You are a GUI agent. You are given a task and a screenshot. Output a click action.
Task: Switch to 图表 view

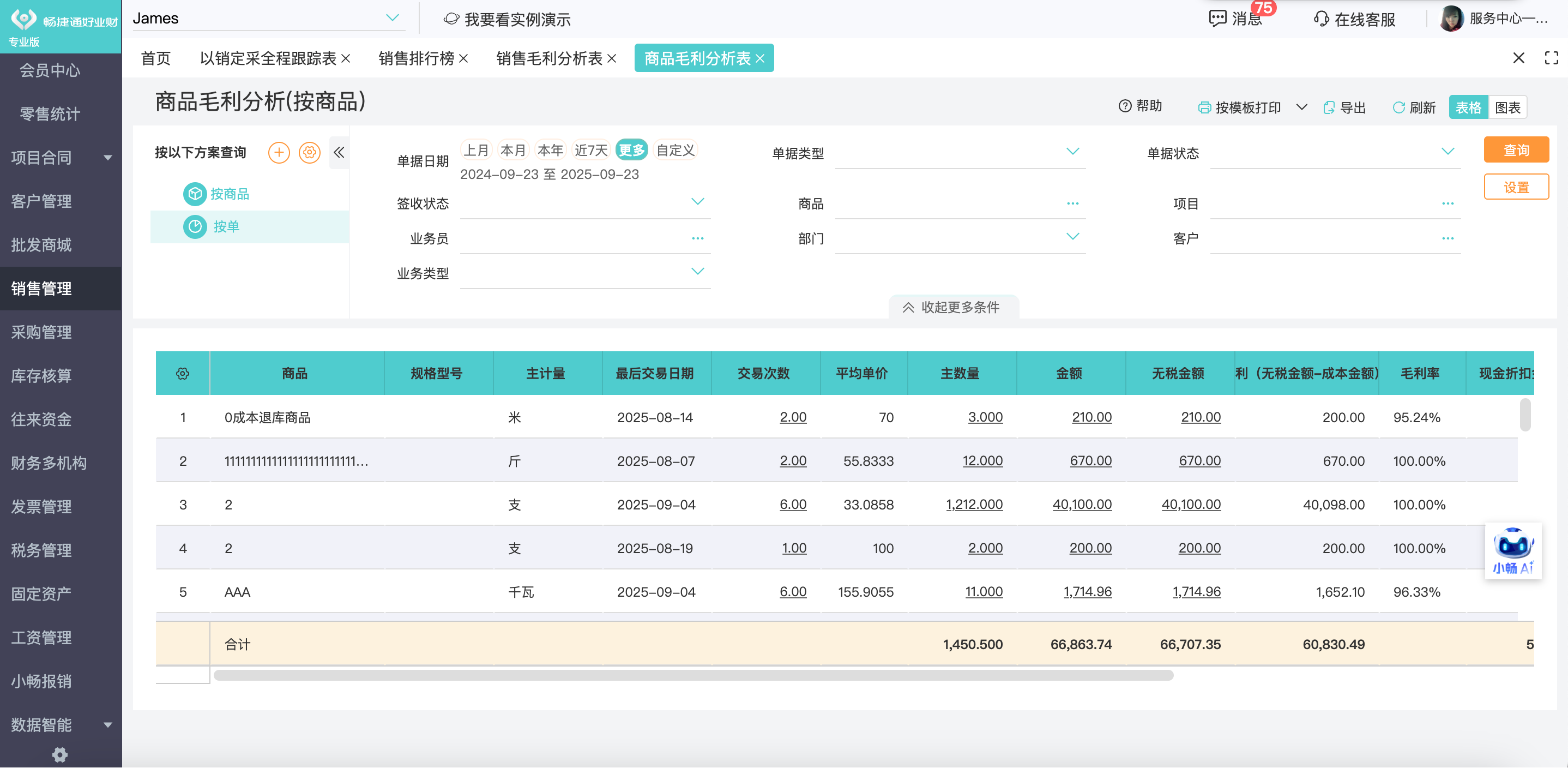coord(1507,107)
